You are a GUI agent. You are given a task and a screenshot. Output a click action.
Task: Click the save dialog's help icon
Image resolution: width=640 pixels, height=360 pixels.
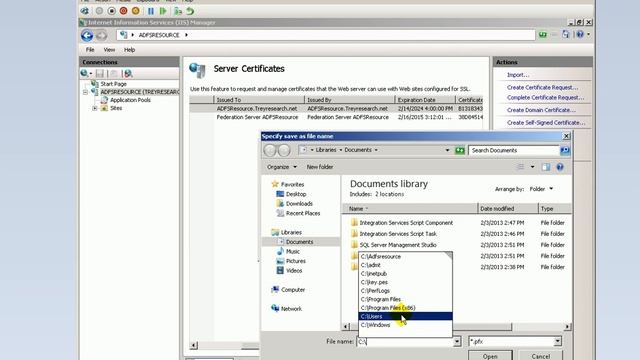(560, 167)
